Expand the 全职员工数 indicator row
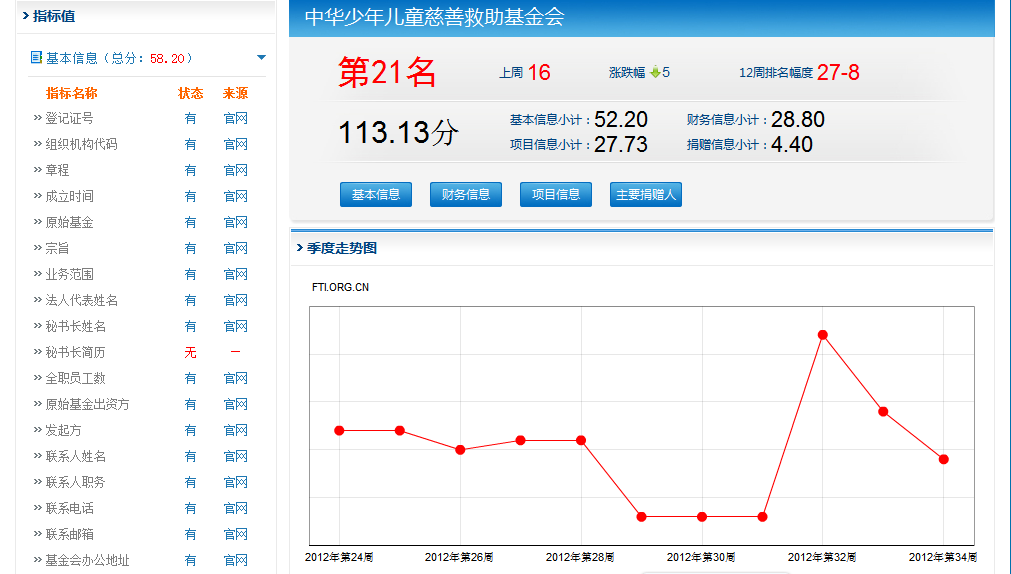The height and width of the screenshot is (574, 1011). [70, 378]
